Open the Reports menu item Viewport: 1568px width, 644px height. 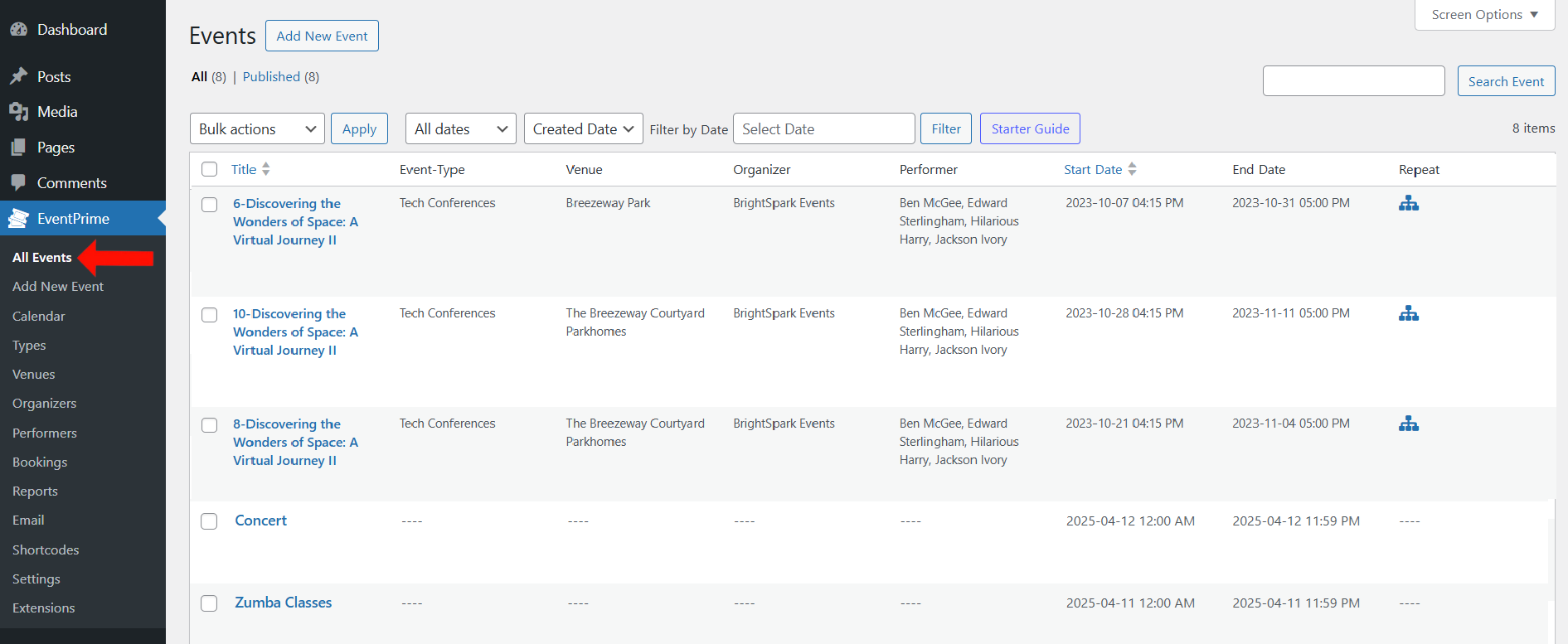(x=36, y=491)
